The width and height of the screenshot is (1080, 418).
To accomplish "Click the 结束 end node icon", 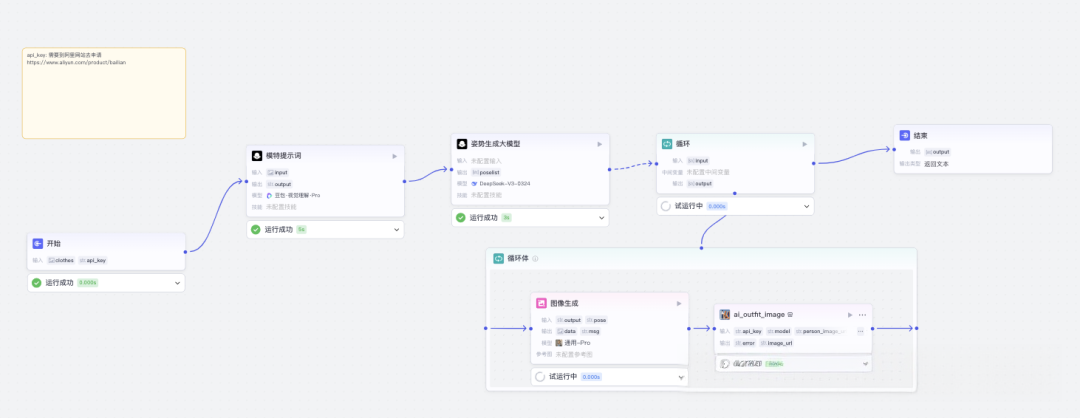I will coord(905,135).
